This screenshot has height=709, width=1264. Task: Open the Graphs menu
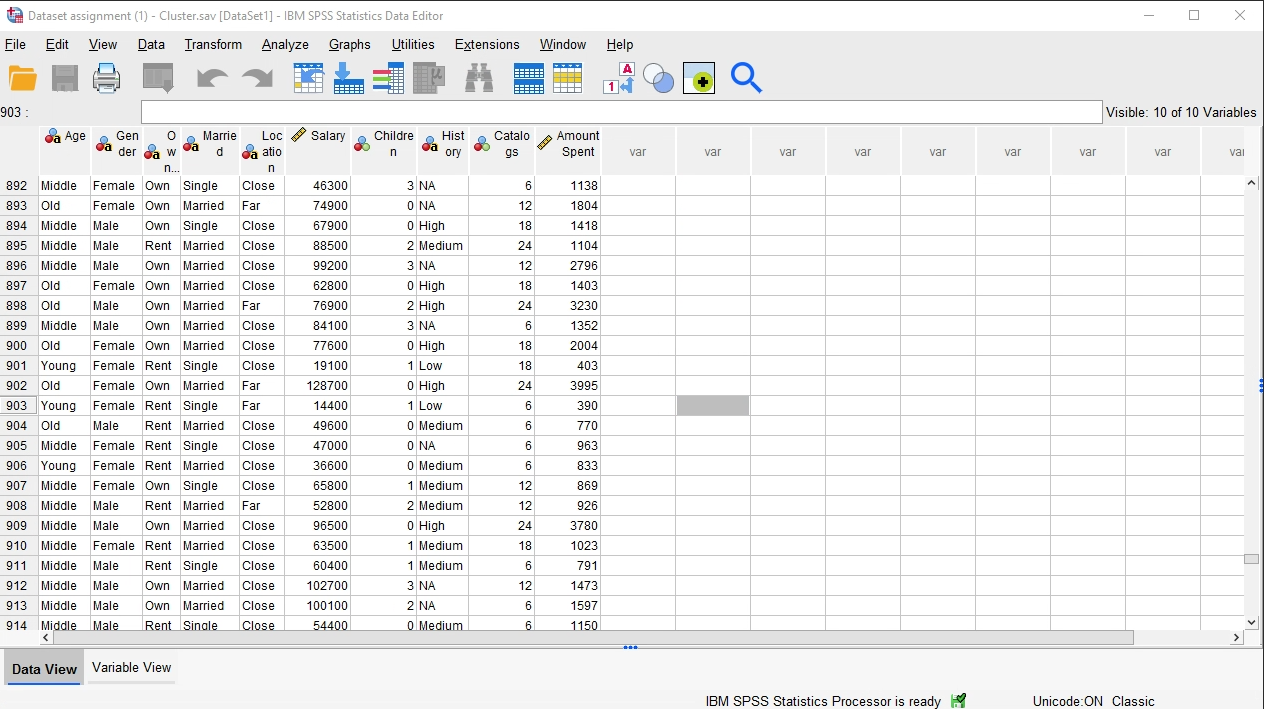click(x=349, y=45)
